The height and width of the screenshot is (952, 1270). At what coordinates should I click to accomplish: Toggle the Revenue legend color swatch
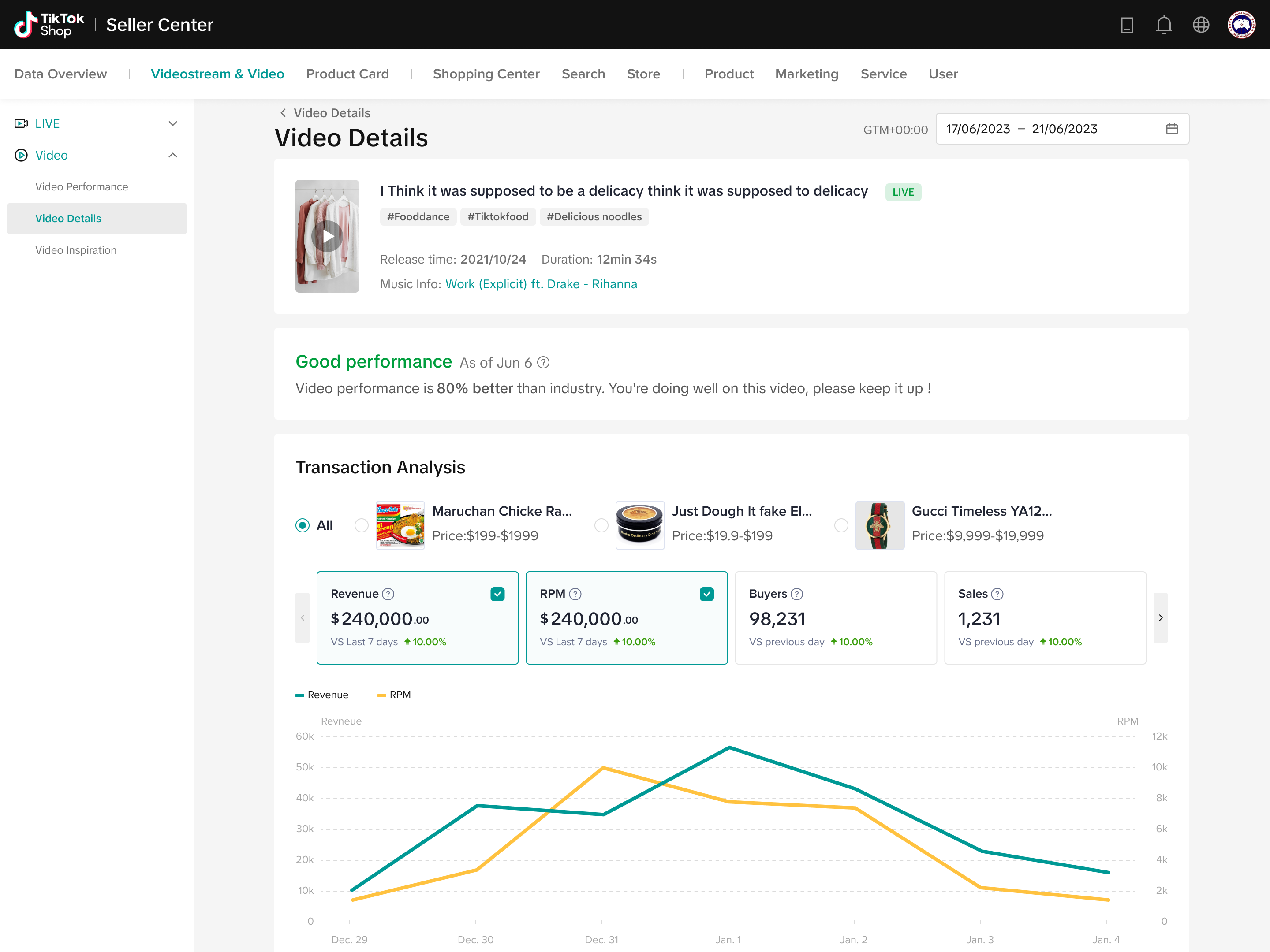(300, 695)
